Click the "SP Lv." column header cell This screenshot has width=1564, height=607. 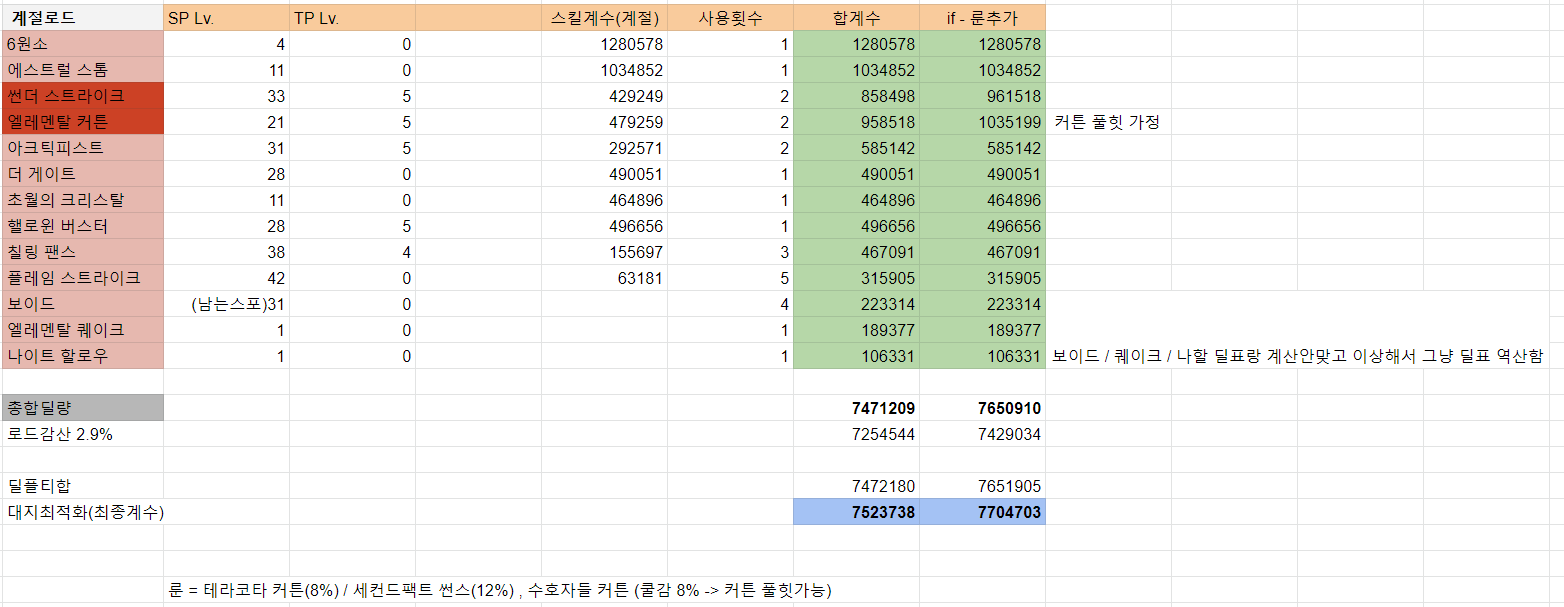(226, 18)
